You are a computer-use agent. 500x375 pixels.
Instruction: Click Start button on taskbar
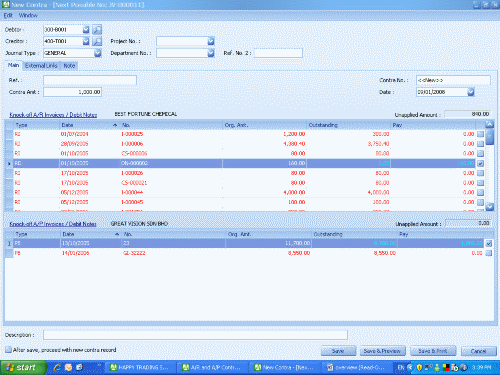click(22, 367)
